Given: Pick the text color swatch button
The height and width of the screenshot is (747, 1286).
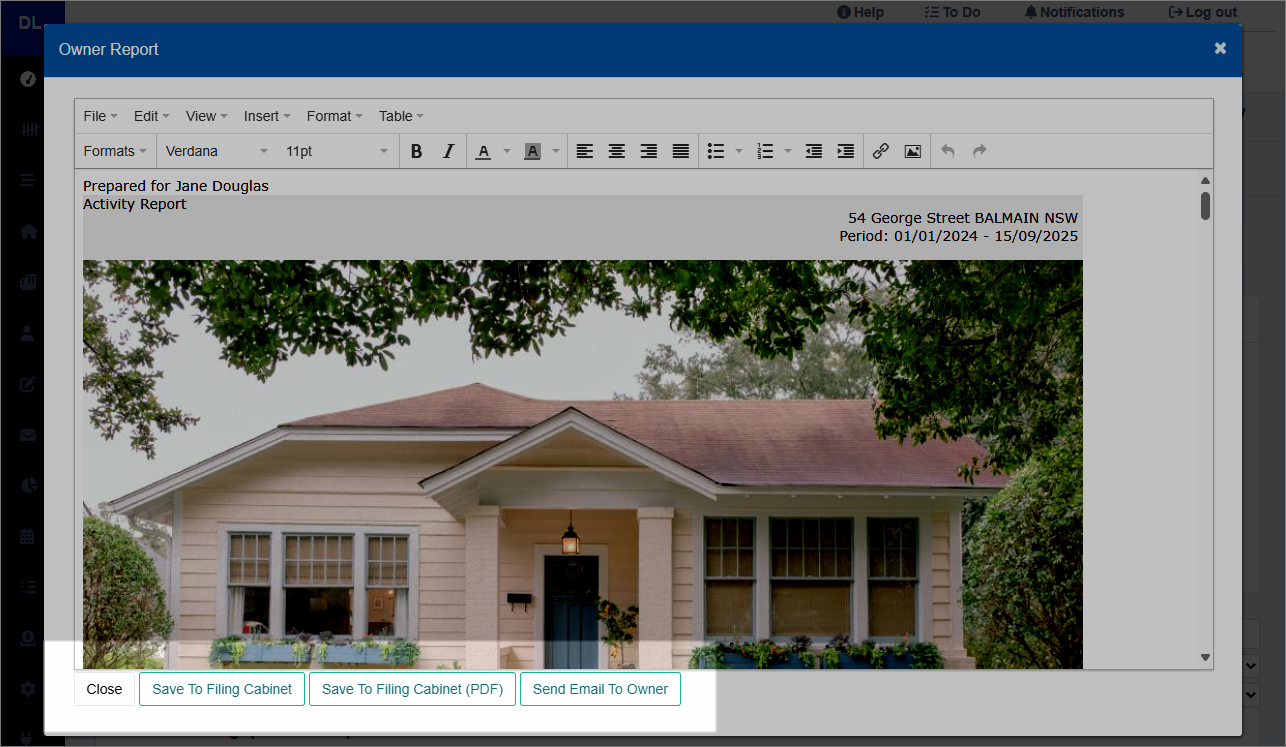Looking at the screenshot, I should coord(483,151).
